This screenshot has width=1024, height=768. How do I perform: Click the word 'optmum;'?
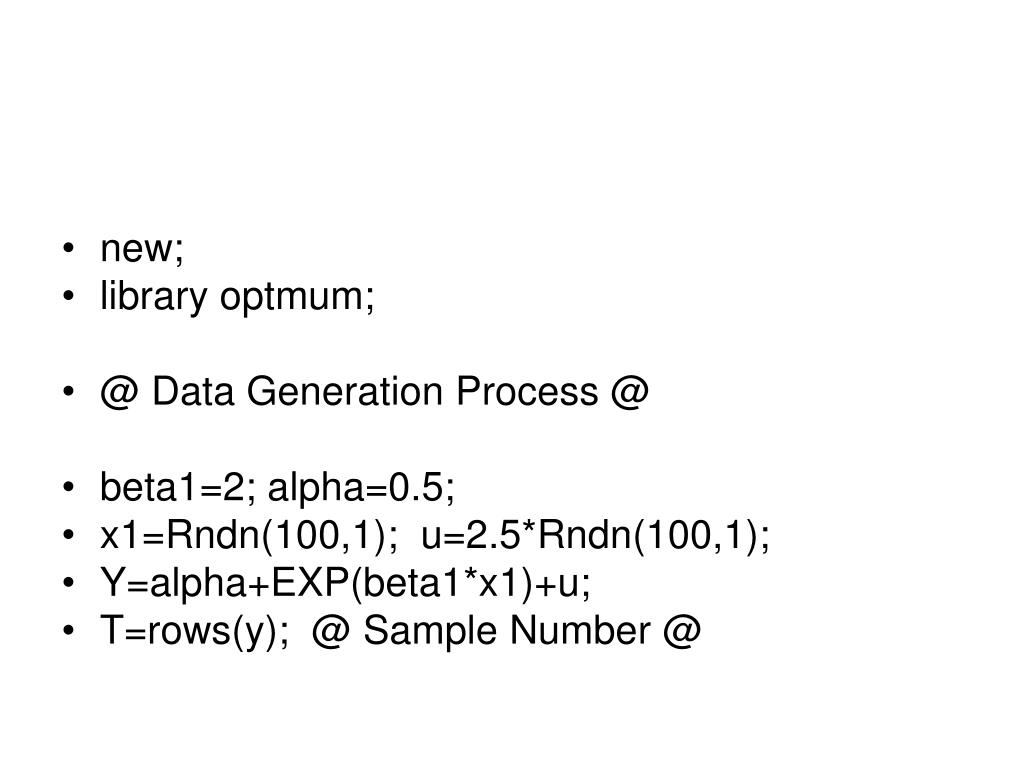(x=297, y=299)
